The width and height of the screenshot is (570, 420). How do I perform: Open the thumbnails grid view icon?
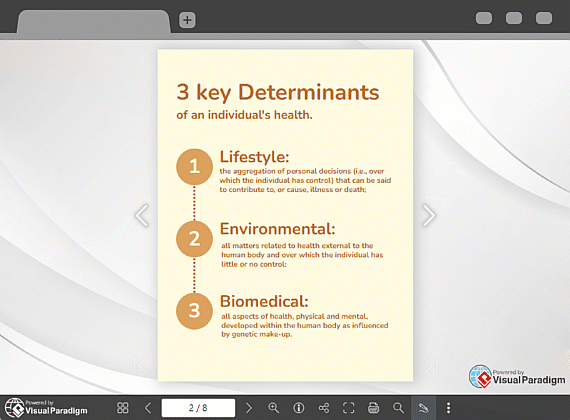tap(123, 408)
